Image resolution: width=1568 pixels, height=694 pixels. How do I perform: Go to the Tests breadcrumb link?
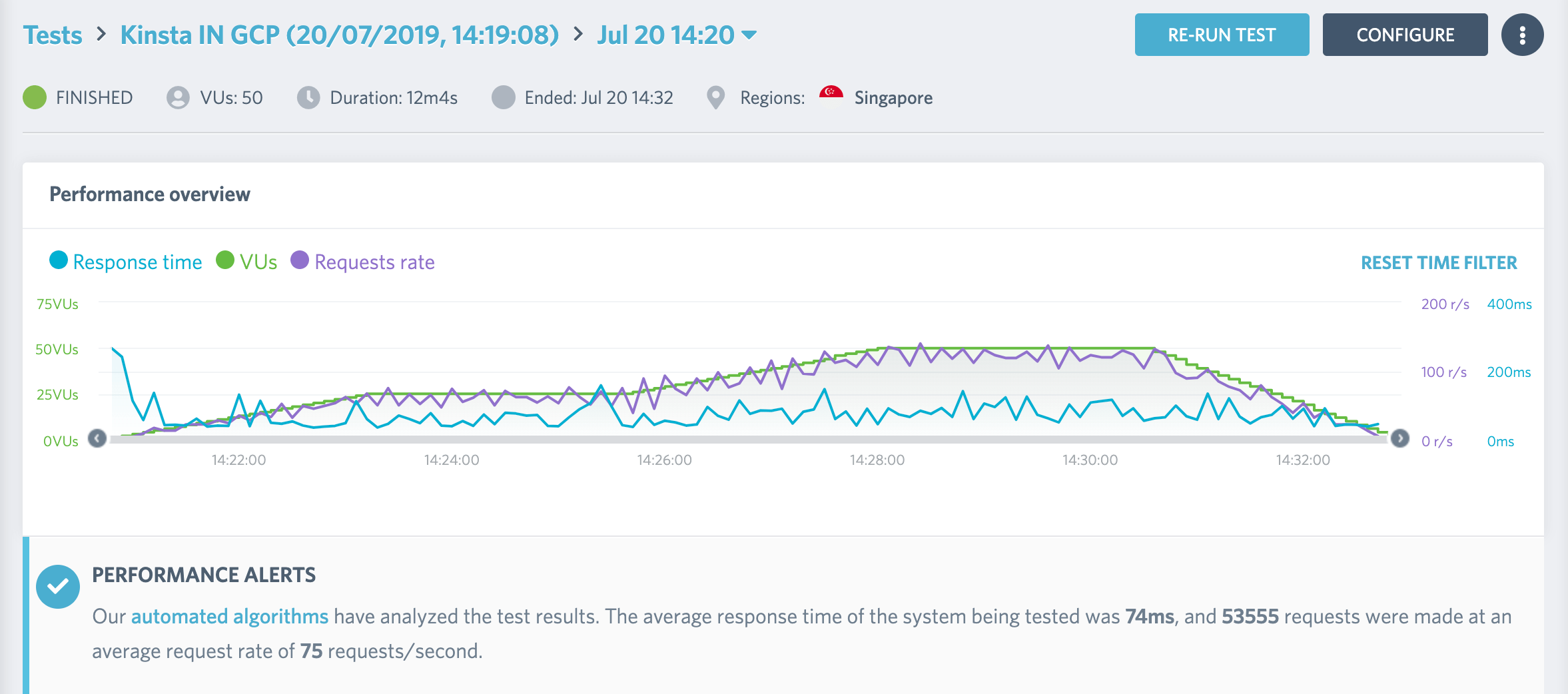(53, 35)
